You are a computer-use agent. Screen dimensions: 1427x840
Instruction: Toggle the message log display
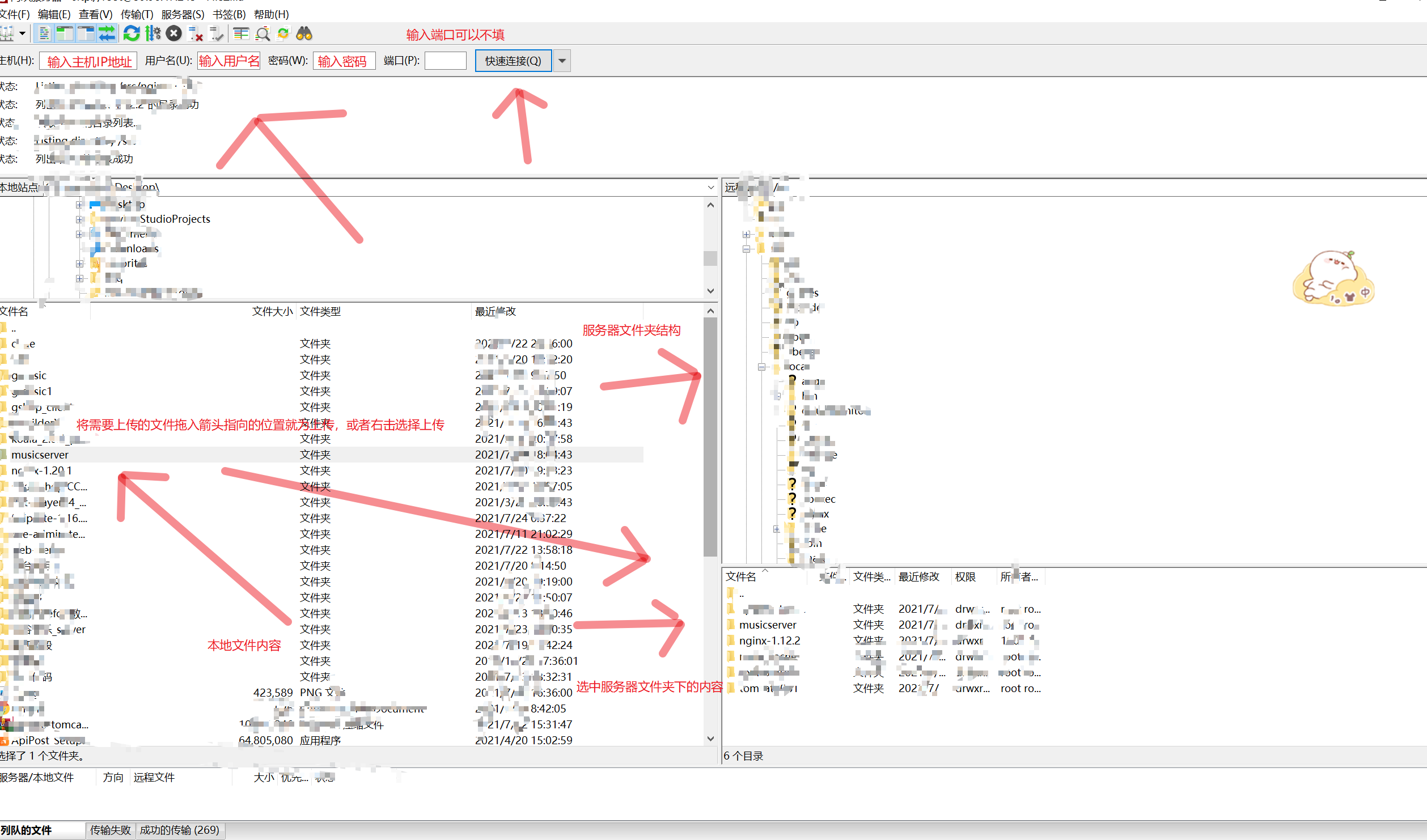[x=44, y=33]
